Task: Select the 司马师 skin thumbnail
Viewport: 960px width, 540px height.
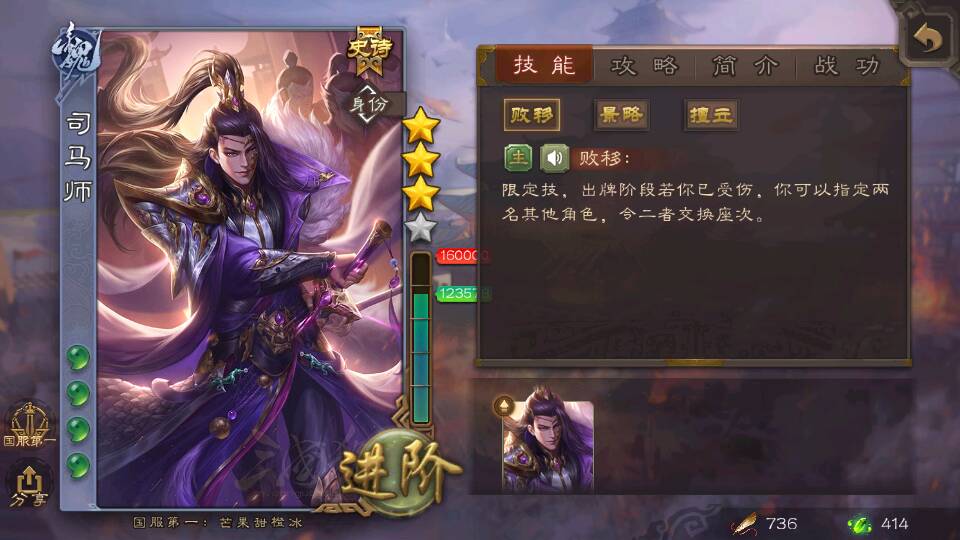Action: (x=547, y=445)
